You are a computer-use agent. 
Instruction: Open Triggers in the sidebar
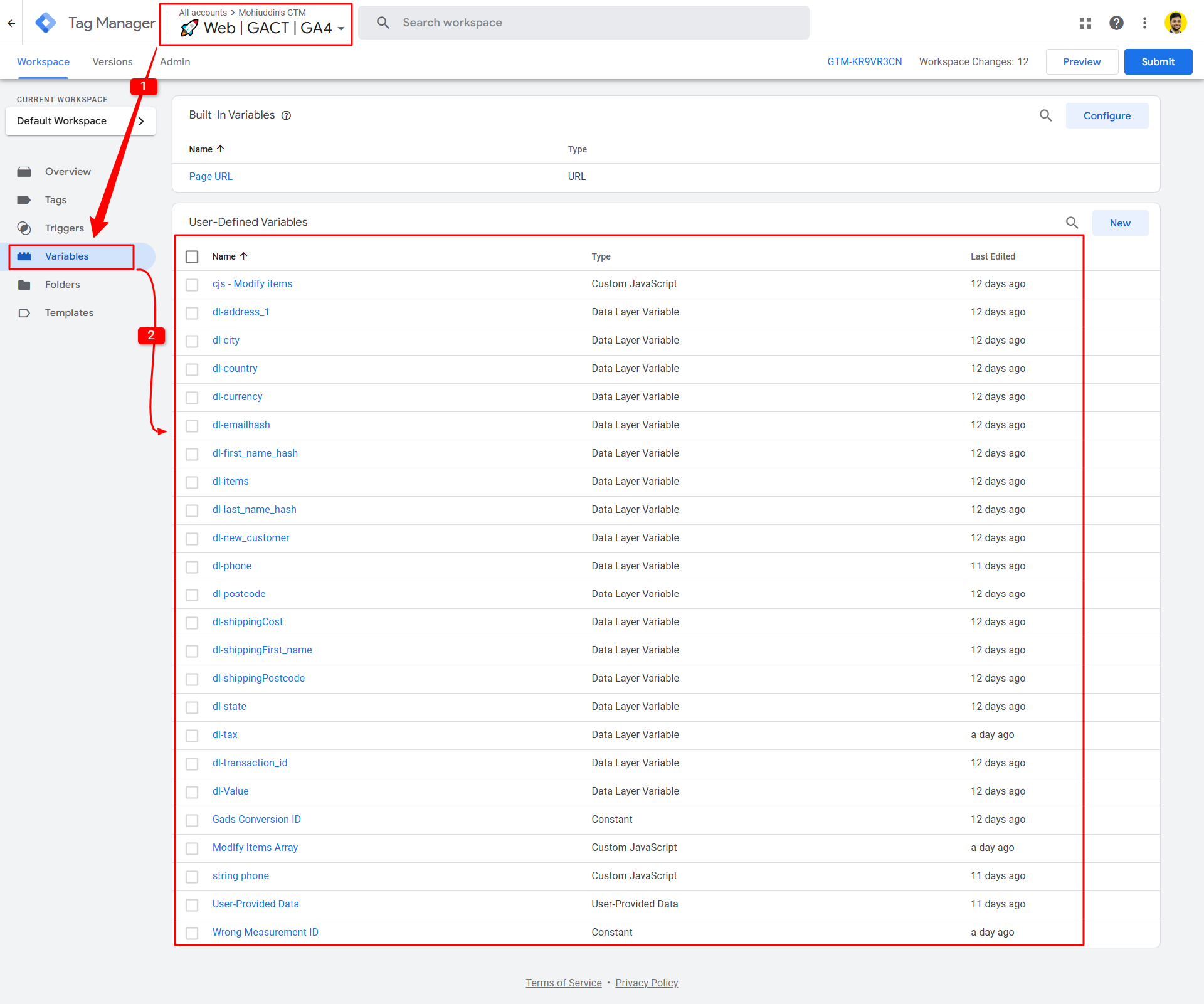click(x=64, y=228)
